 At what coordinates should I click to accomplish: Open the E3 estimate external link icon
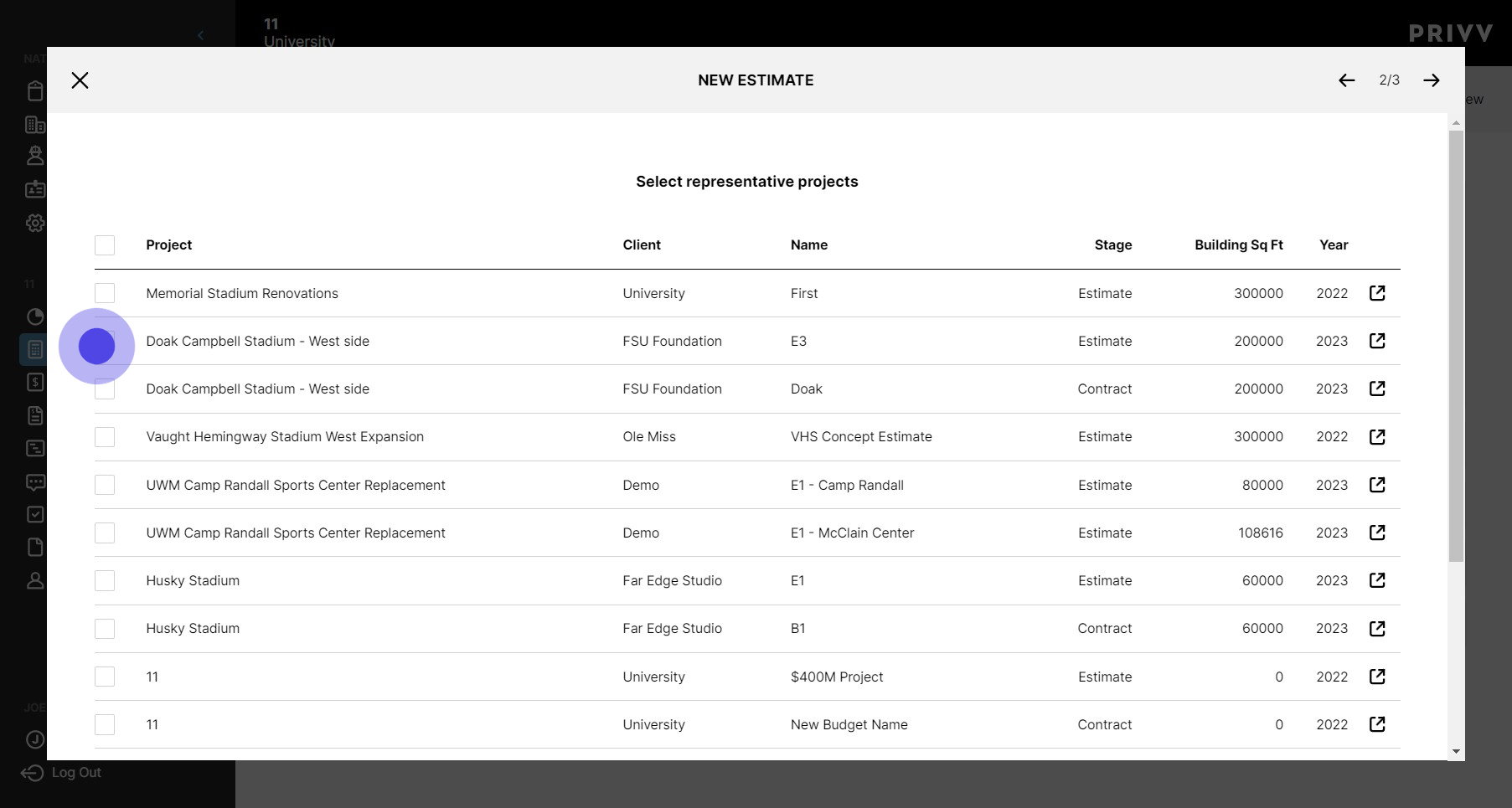(x=1377, y=341)
